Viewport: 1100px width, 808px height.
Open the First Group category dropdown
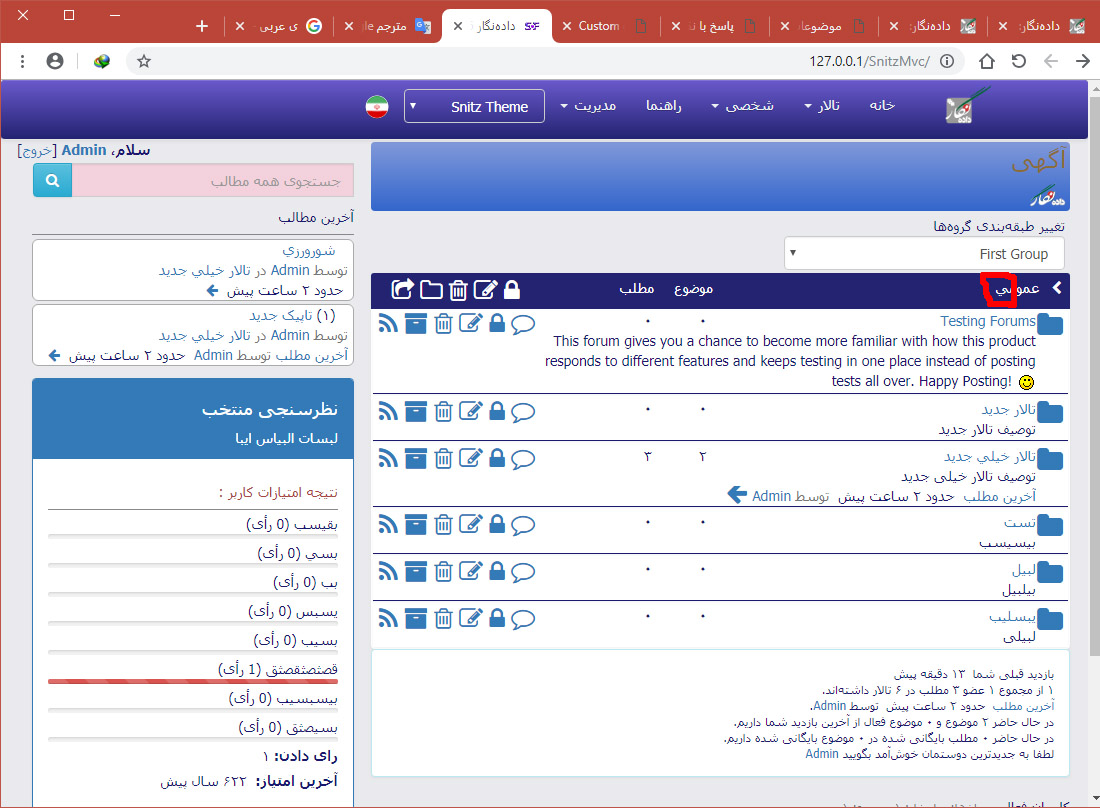pos(924,253)
